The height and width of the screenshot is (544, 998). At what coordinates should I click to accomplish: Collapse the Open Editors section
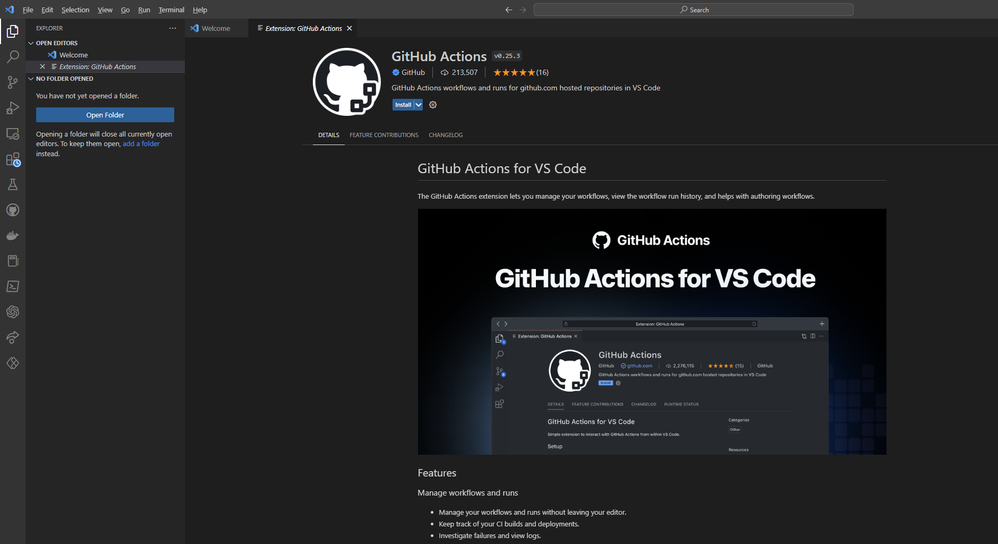click(31, 43)
